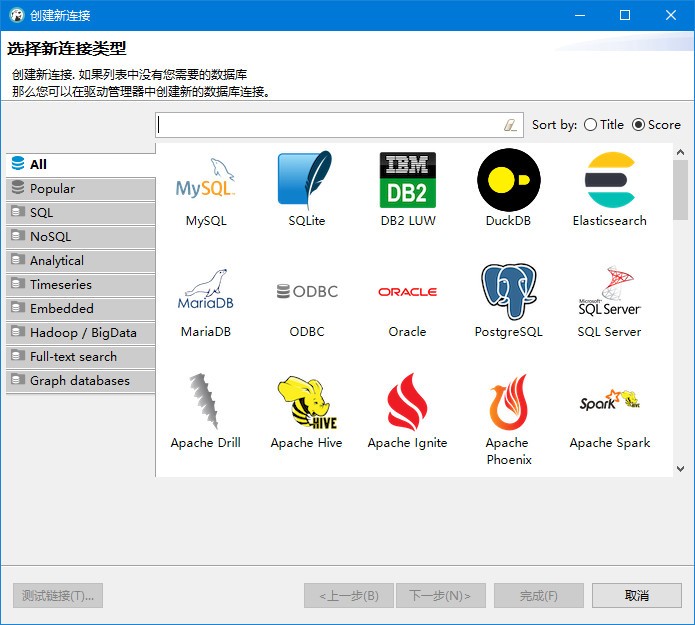The width and height of the screenshot is (695, 625).
Task: Switch to Full-text search category
Action: click(81, 357)
